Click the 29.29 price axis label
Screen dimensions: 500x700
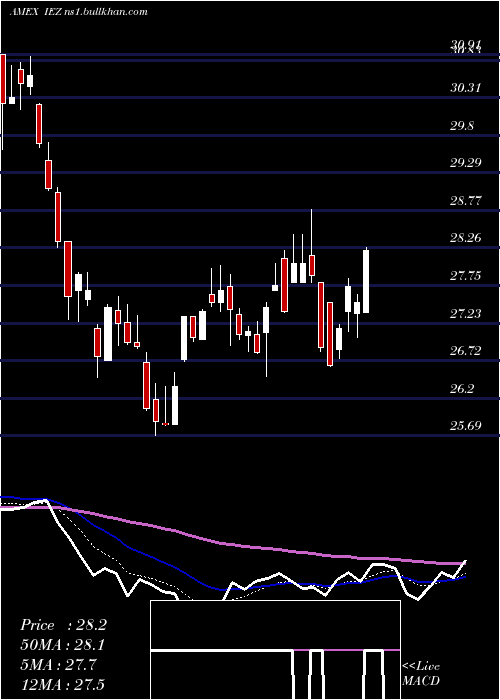pyautogui.click(x=466, y=162)
